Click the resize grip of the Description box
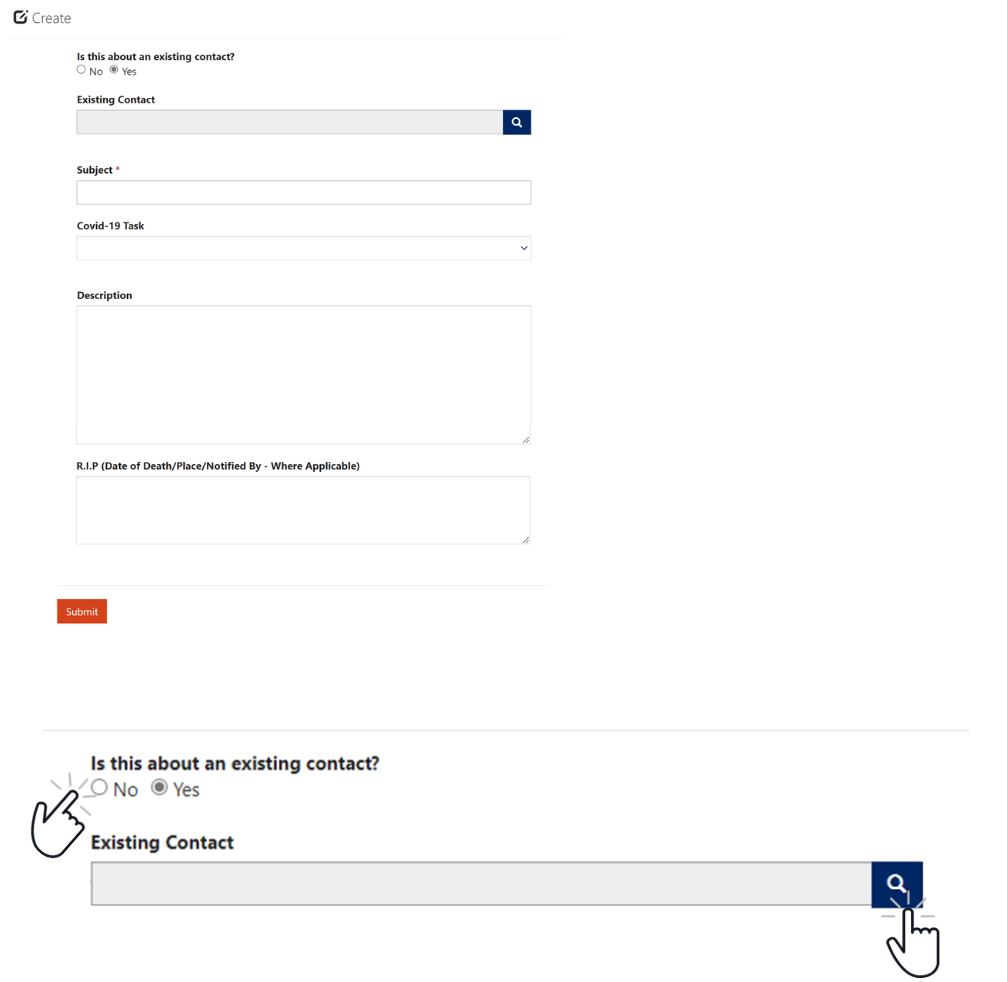 526,440
